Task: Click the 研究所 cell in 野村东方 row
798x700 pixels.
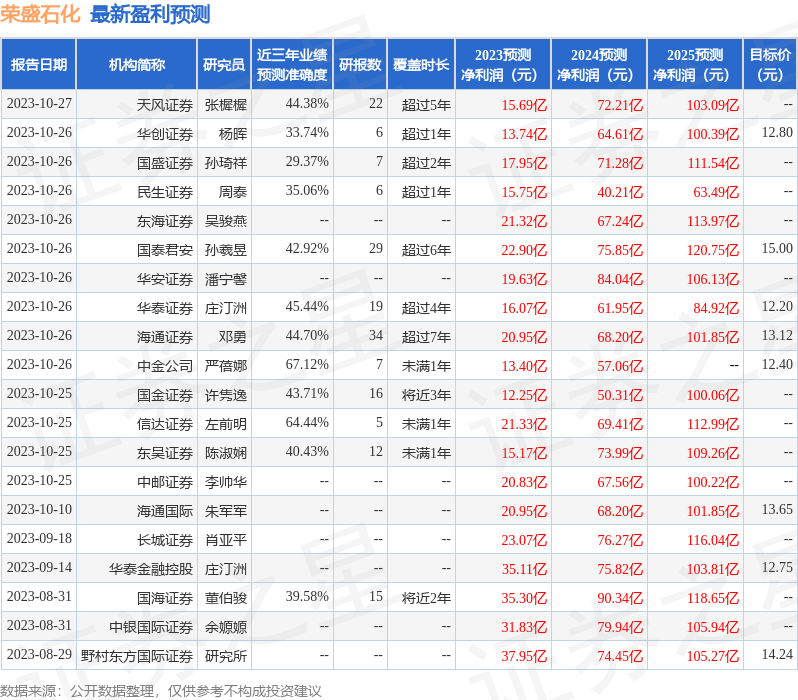Action: click(225, 656)
